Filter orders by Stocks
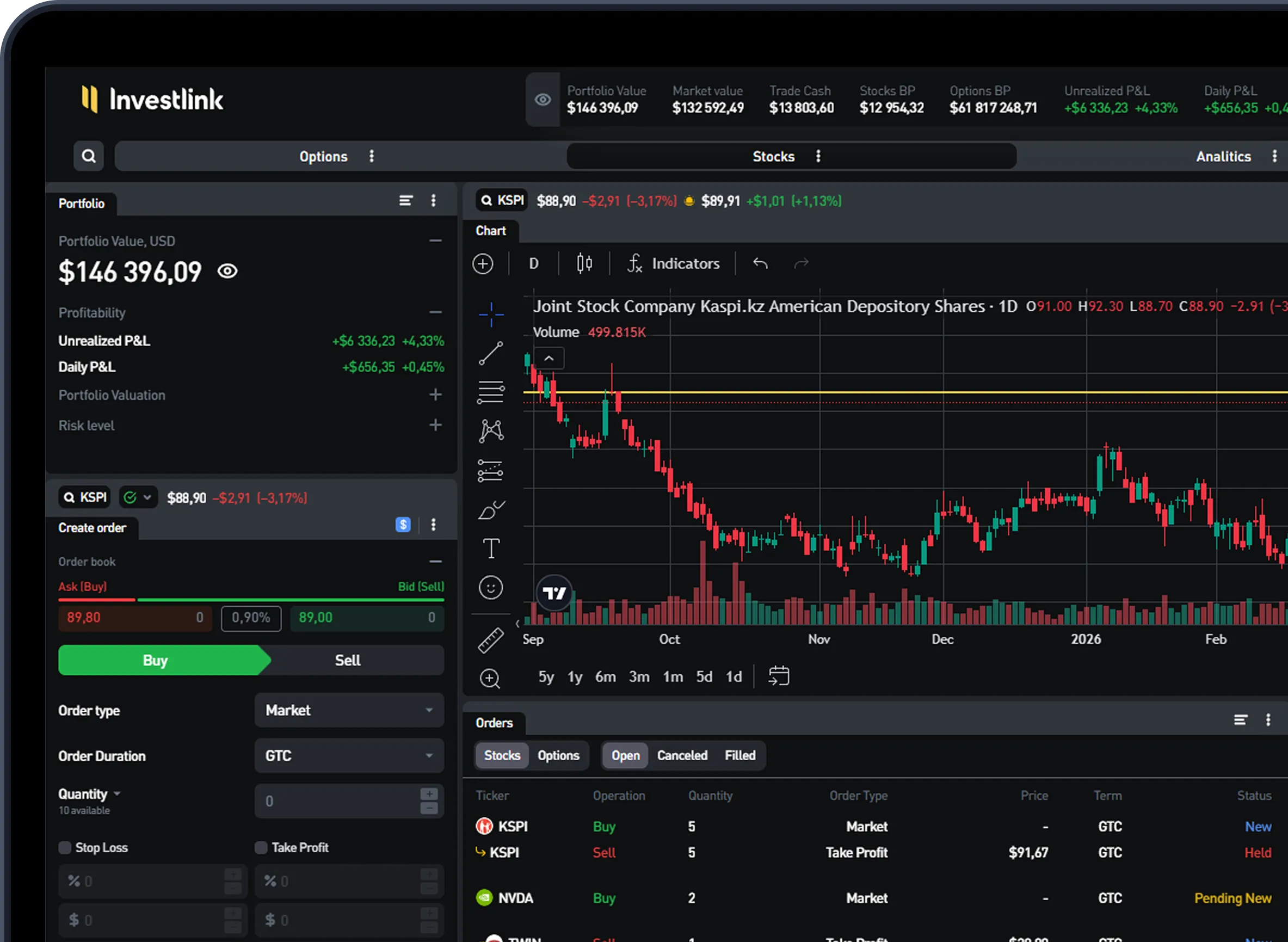The image size is (1288, 942). [502, 755]
